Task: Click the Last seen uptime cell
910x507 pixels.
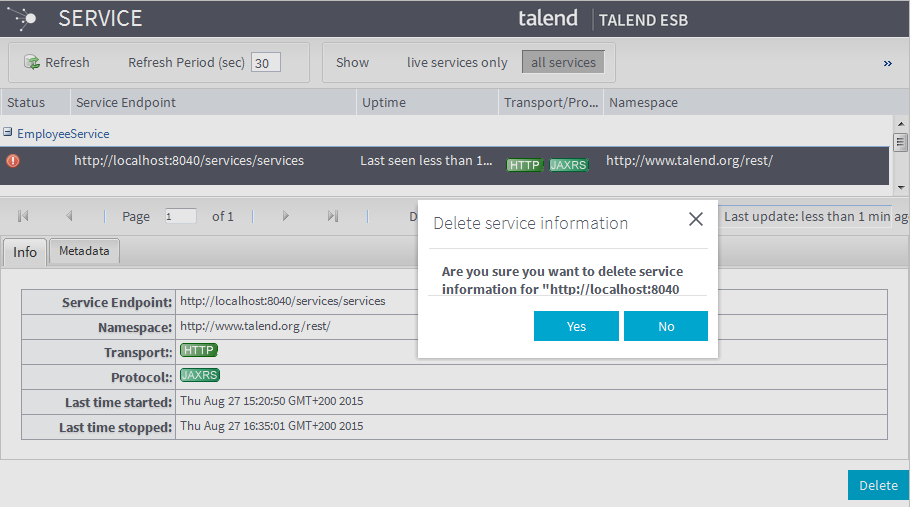Action: point(426,161)
